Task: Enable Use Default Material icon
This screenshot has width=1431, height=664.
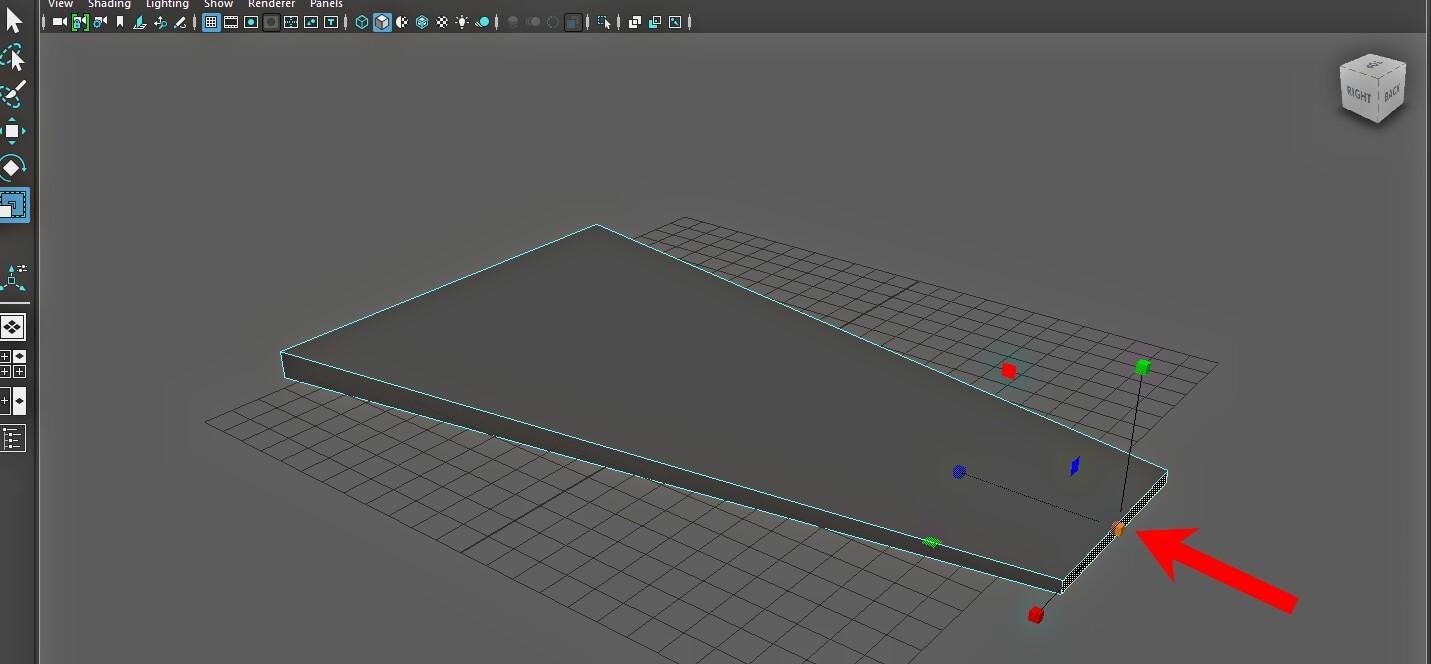Action: (x=402, y=22)
